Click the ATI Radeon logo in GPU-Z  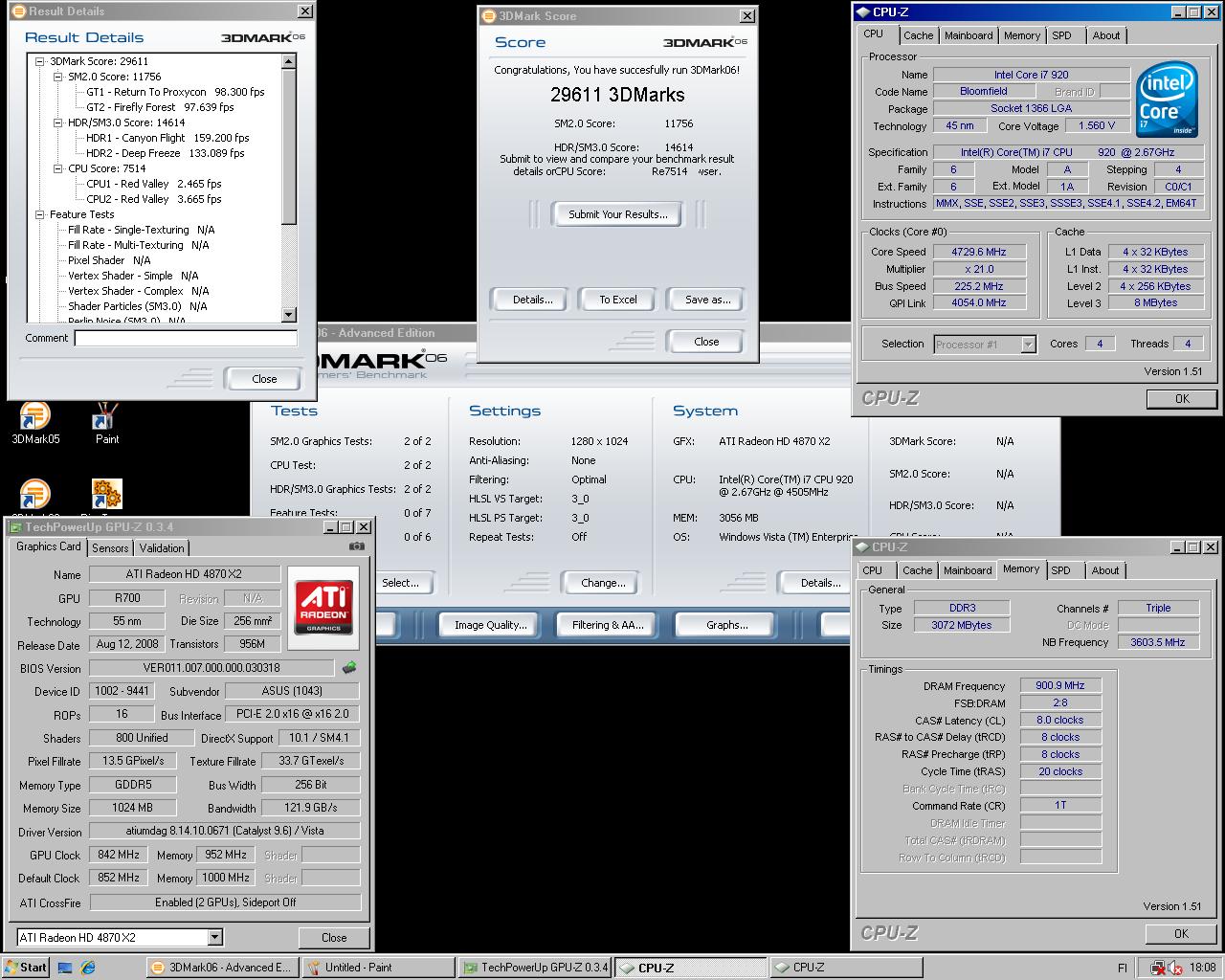(x=323, y=606)
